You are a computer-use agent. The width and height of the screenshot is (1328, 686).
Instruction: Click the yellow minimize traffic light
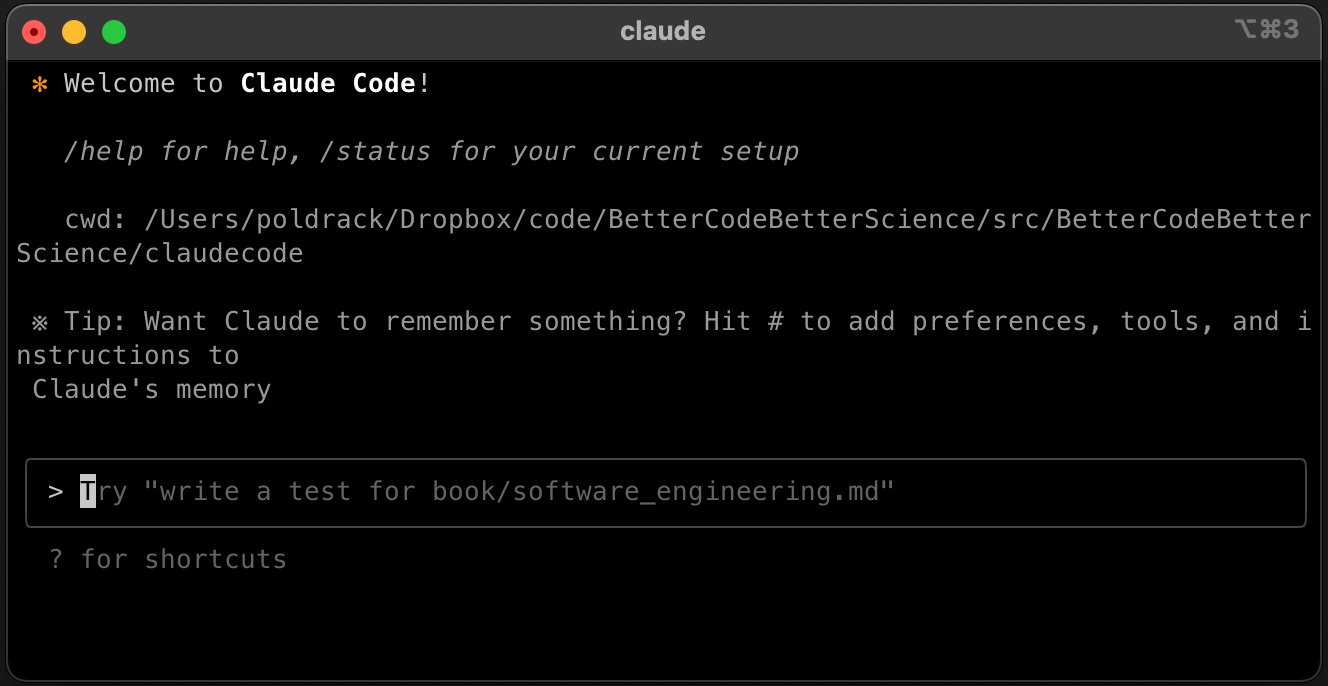pos(73,31)
